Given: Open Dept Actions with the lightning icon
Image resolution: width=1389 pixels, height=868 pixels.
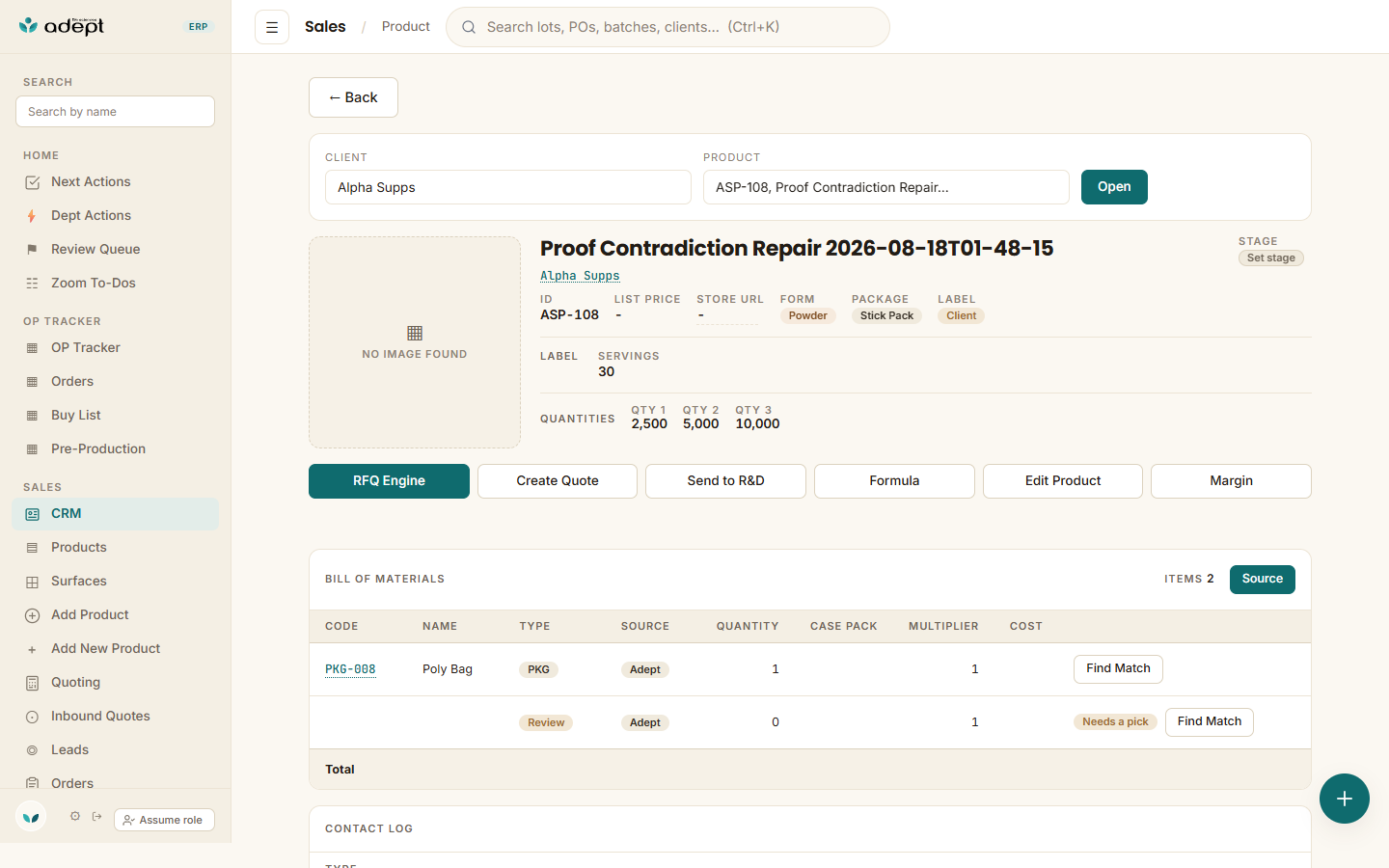Looking at the screenshot, I should 116,216.
